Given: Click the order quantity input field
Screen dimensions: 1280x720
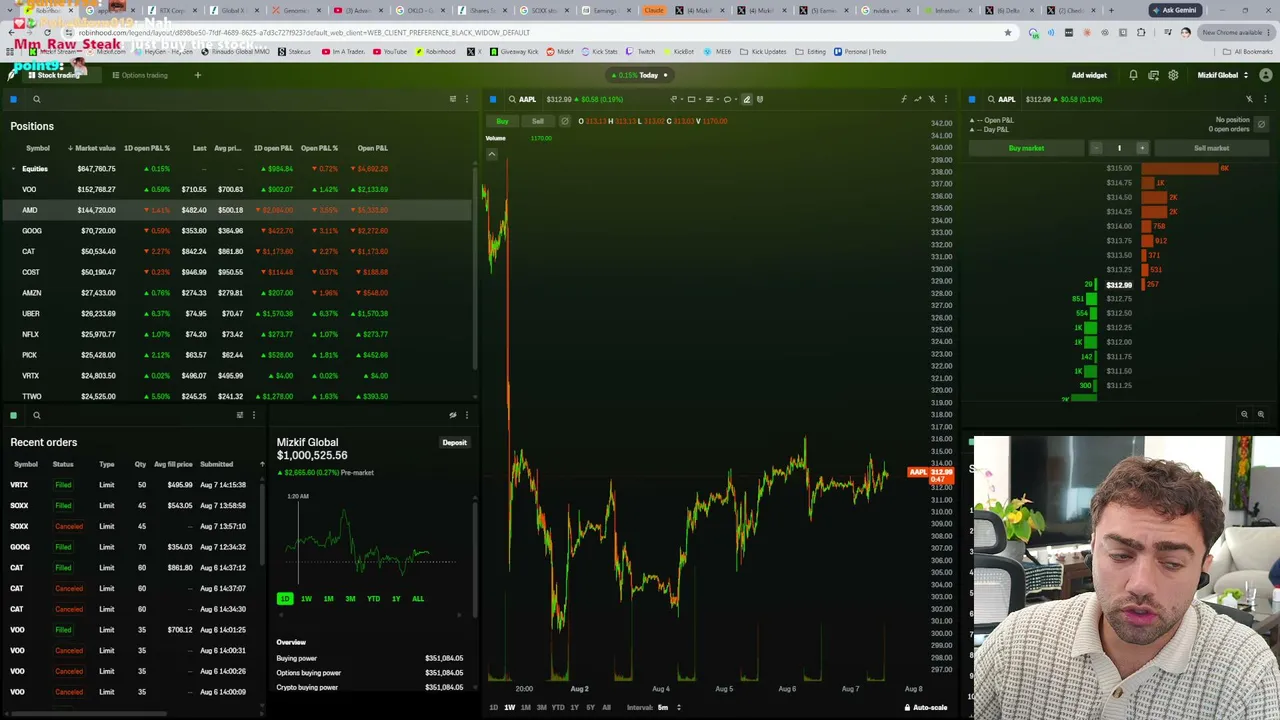Looking at the screenshot, I should [x=1119, y=148].
